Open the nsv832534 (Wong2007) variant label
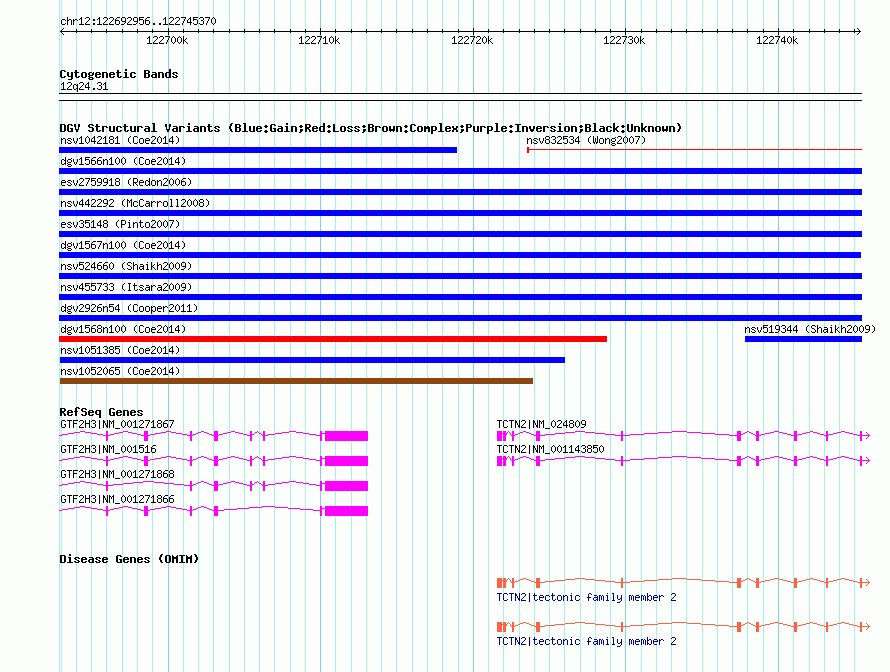890x672 pixels. pos(586,140)
